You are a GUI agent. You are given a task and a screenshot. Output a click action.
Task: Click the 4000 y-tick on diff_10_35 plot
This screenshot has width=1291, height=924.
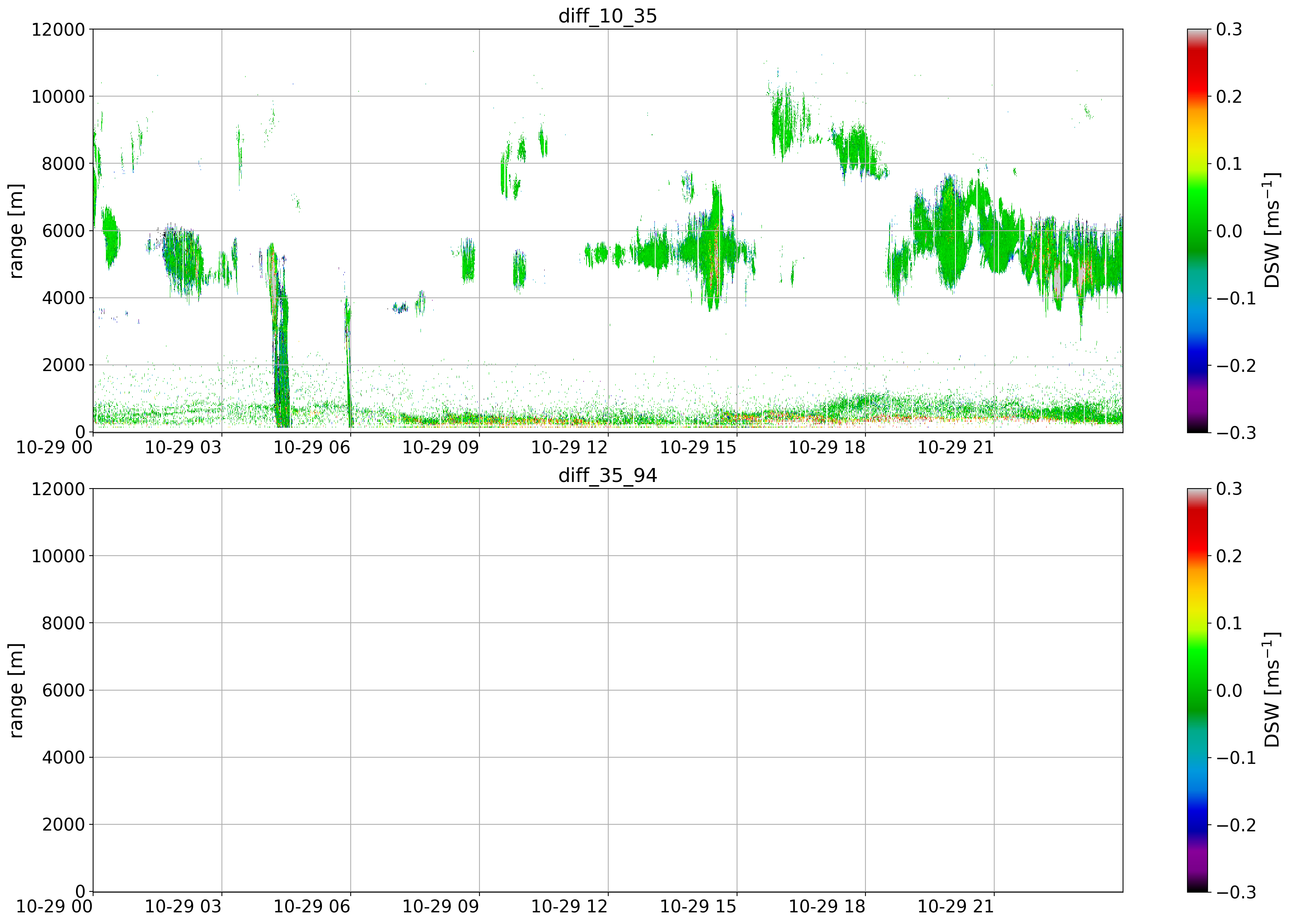click(63, 298)
